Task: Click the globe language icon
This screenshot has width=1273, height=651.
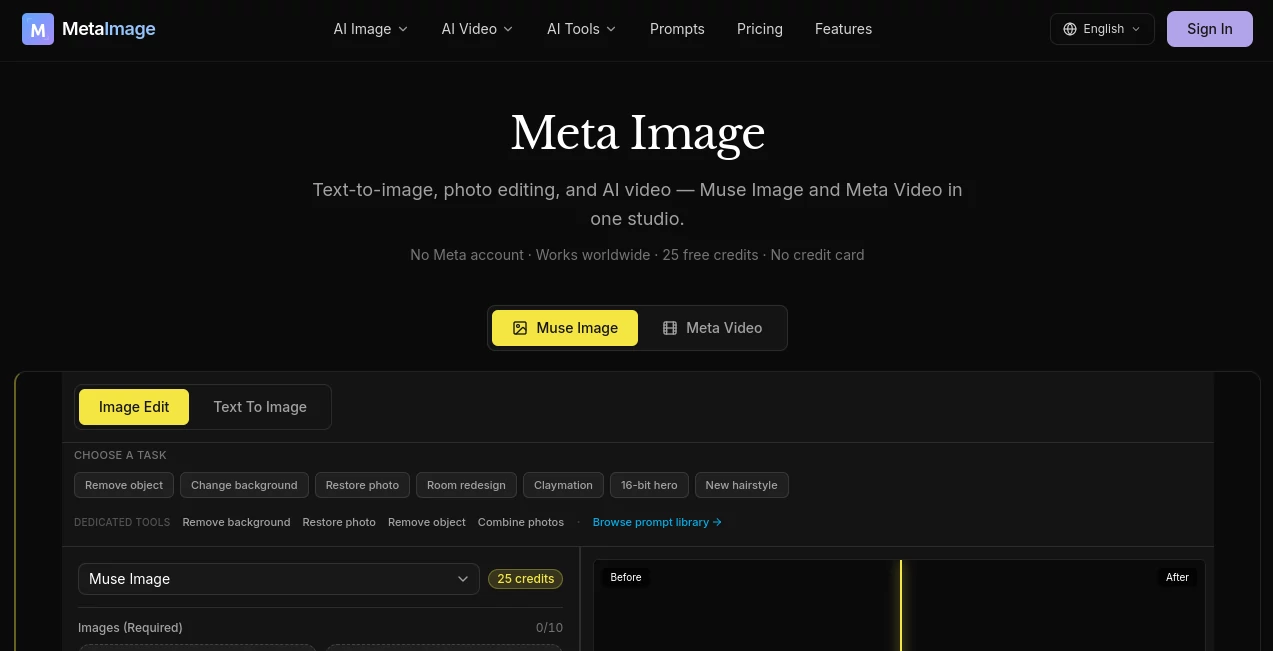Action: 1071,29
